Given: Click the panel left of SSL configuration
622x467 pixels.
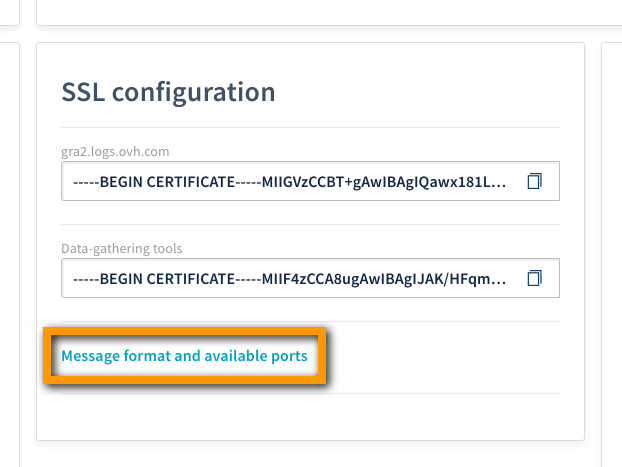Looking at the screenshot, I should pyautogui.click(x=8, y=250).
